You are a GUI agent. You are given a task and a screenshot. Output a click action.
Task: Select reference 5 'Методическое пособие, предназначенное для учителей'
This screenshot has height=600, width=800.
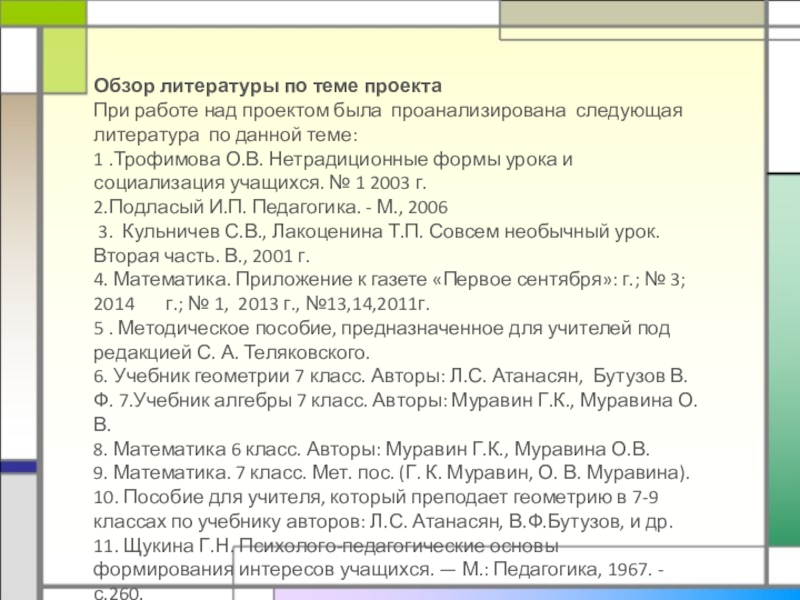coord(382,328)
